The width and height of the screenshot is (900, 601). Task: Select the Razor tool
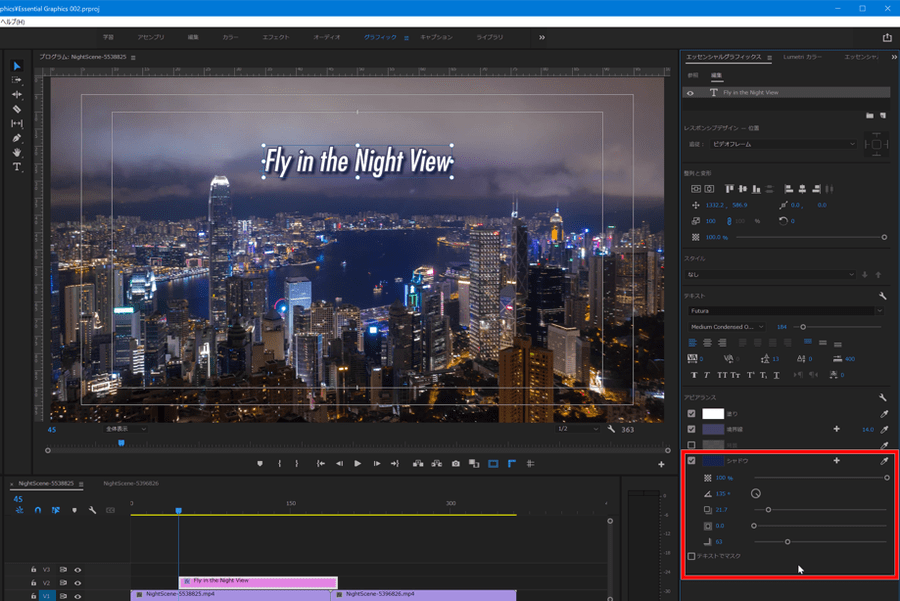click(x=17, y=108)
